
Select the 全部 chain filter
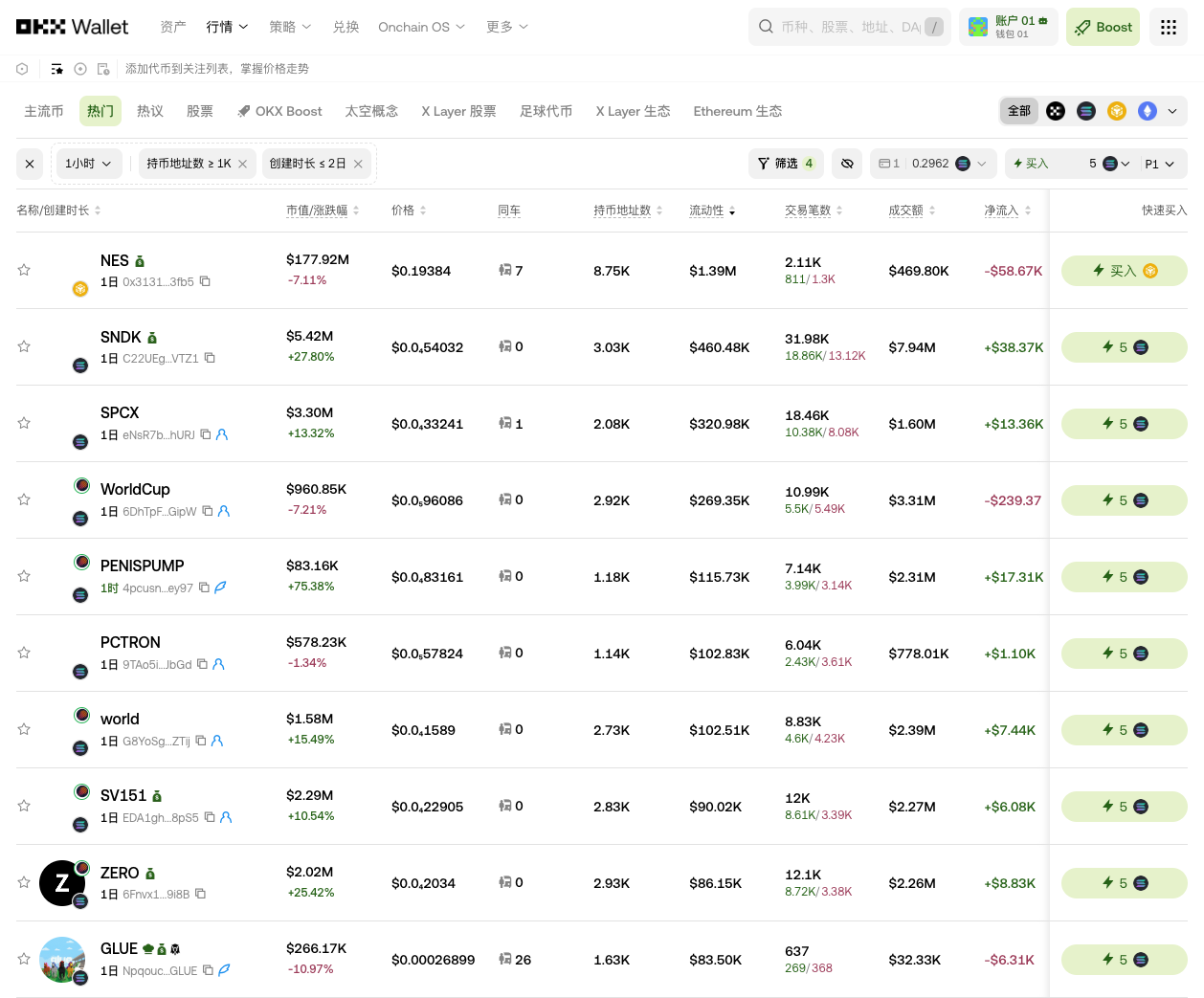pyautogui.click(x=1019, y=111)
